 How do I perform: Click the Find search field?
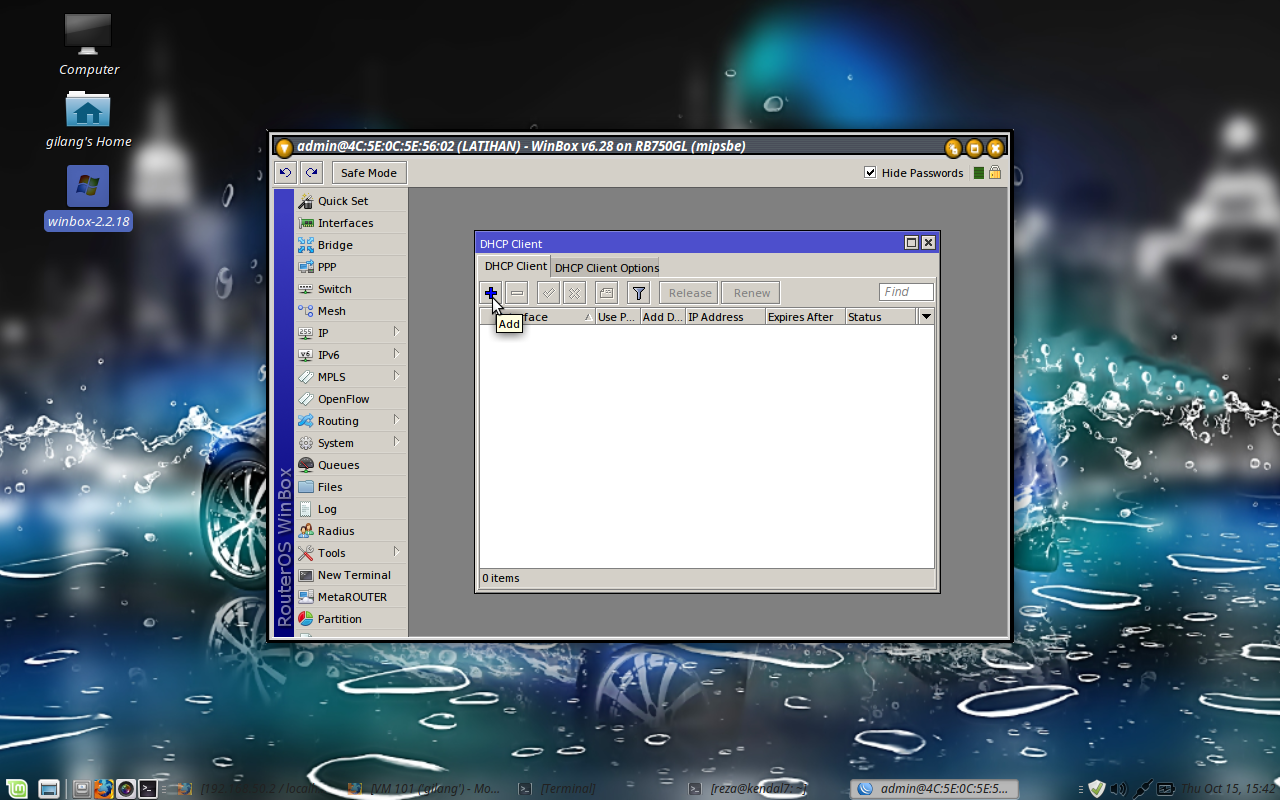click(906, 292)
